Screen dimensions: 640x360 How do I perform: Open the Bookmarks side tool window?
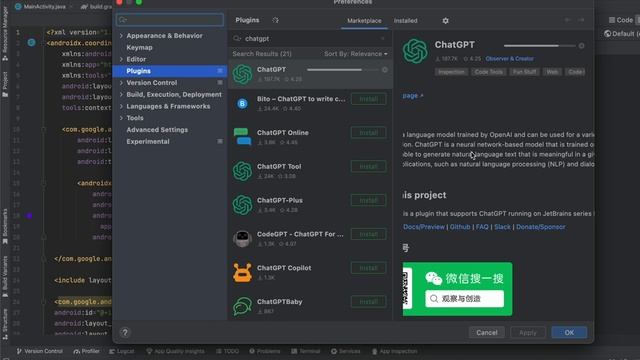coord(5,227)
